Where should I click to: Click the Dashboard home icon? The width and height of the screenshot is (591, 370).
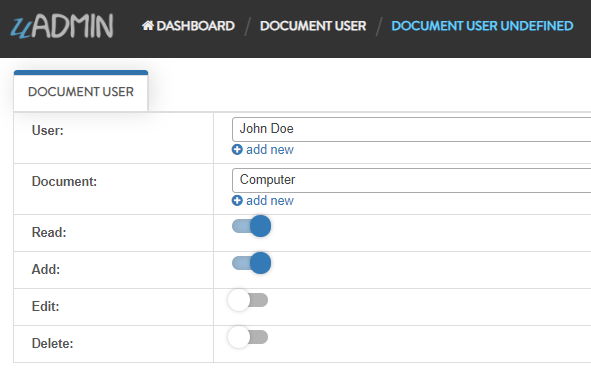tap(148, 26)
